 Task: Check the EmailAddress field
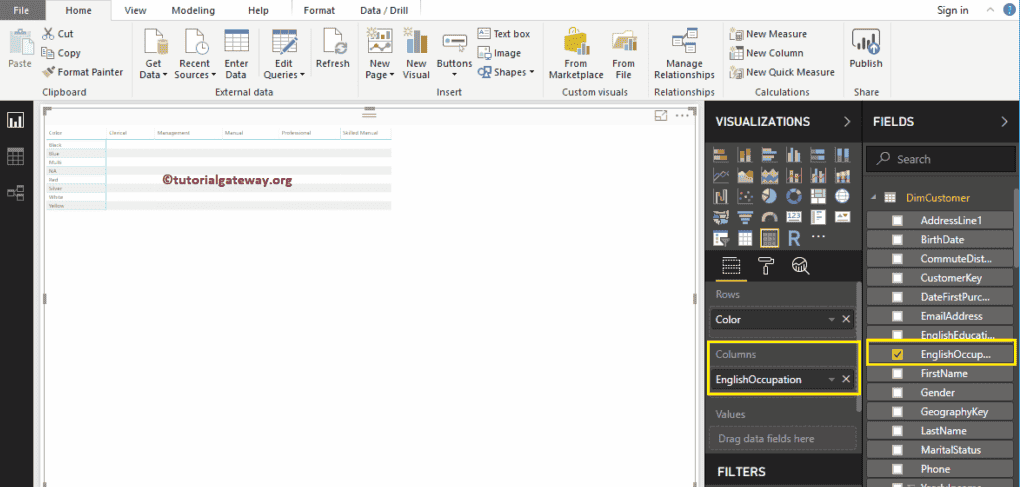(897, 316)
